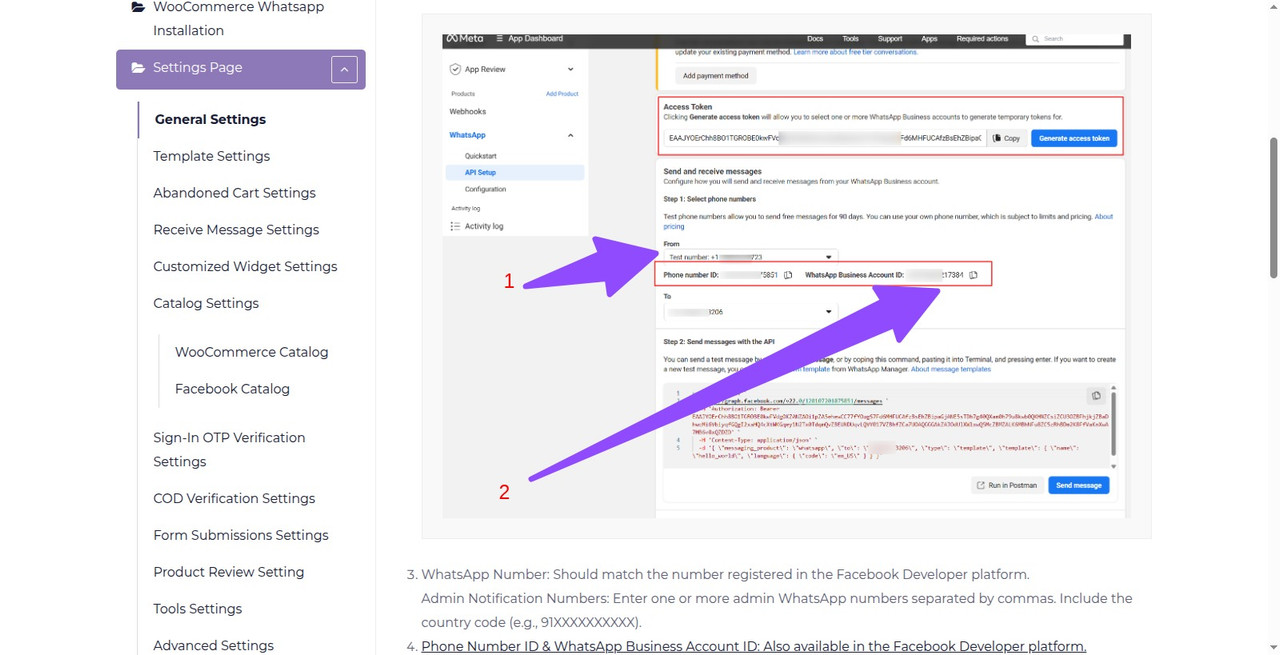Image resolution: width=1280 pixels, height=655 pixels.
Task: Click the 'WhatsApp Number: Should match' paragraph text
Action: pos(725,575)
